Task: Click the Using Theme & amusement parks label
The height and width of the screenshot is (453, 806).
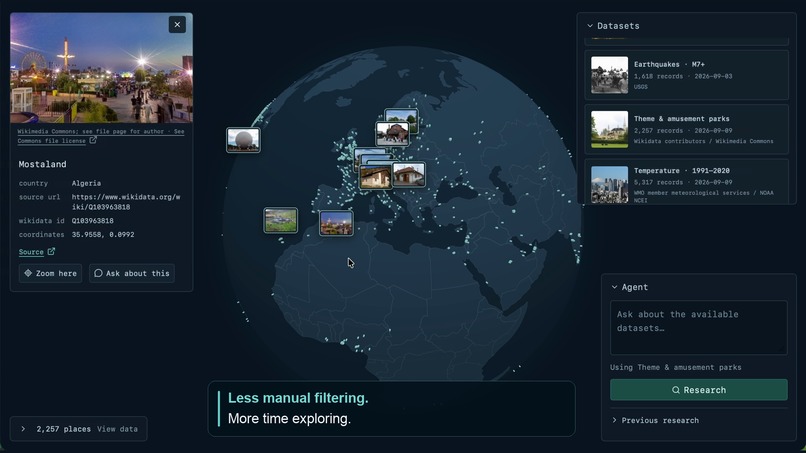Action: [675, 368]
